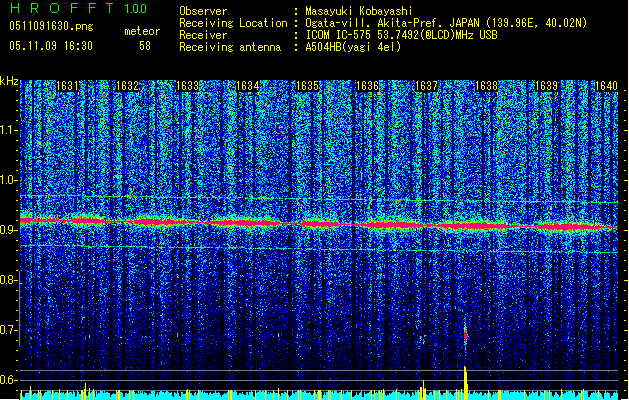Click the 1.0 frequency axis label
The height and width of the screenshot is (400, 629).
click(9, 180)
